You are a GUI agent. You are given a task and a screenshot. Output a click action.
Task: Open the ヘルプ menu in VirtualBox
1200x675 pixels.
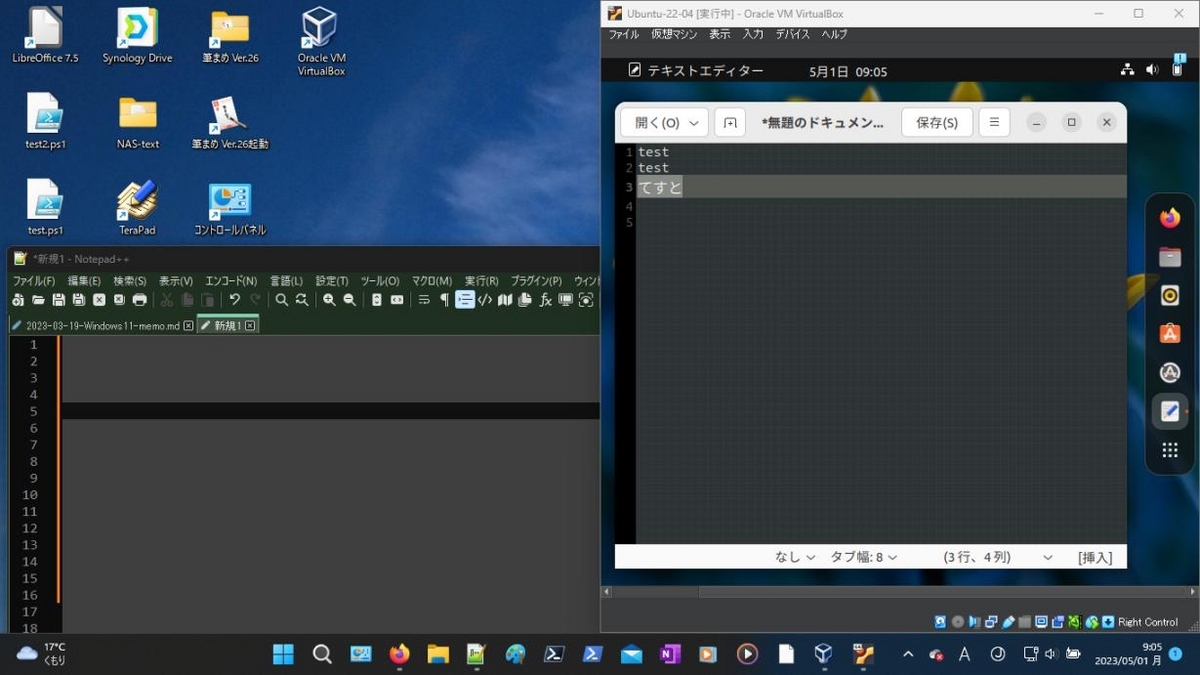click(834, 34)
